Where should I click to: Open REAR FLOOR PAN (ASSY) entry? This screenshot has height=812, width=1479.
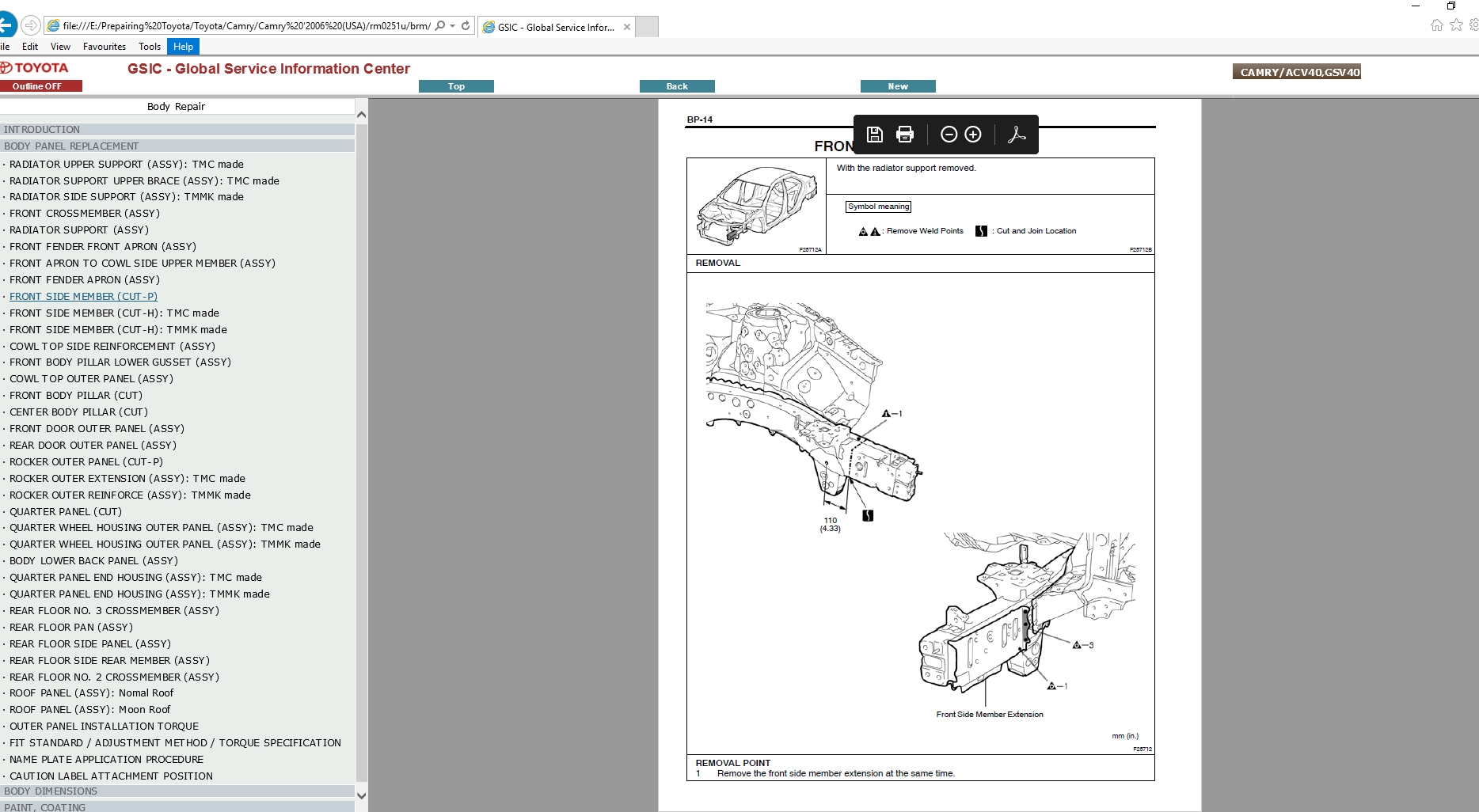[71, 627]
